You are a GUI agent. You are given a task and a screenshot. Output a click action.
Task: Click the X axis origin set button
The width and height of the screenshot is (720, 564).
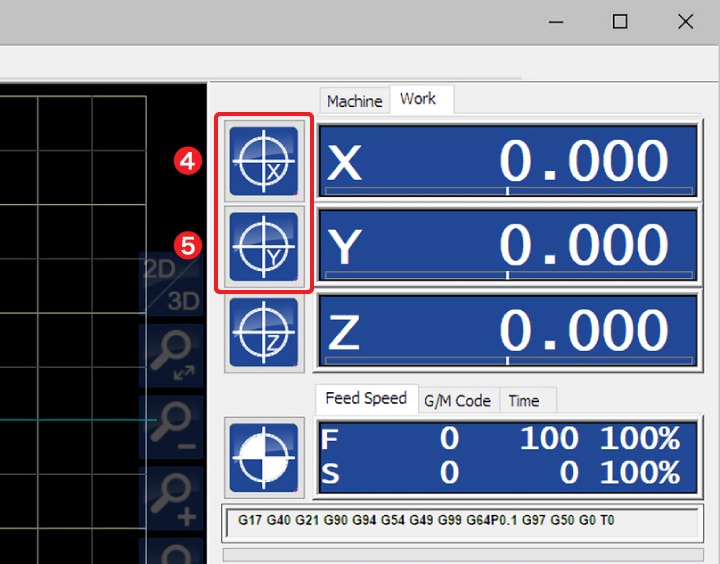(264, 161)
